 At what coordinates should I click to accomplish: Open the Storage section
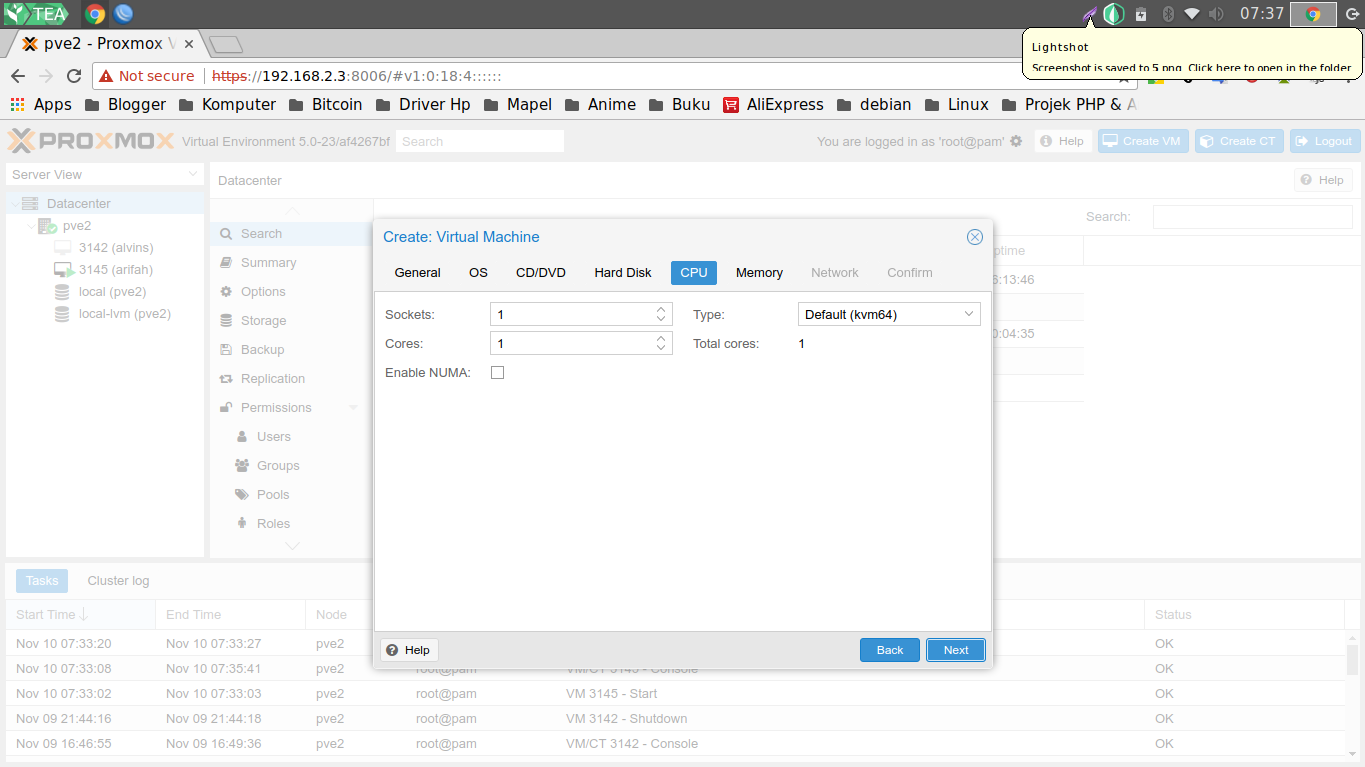(290, 320)
